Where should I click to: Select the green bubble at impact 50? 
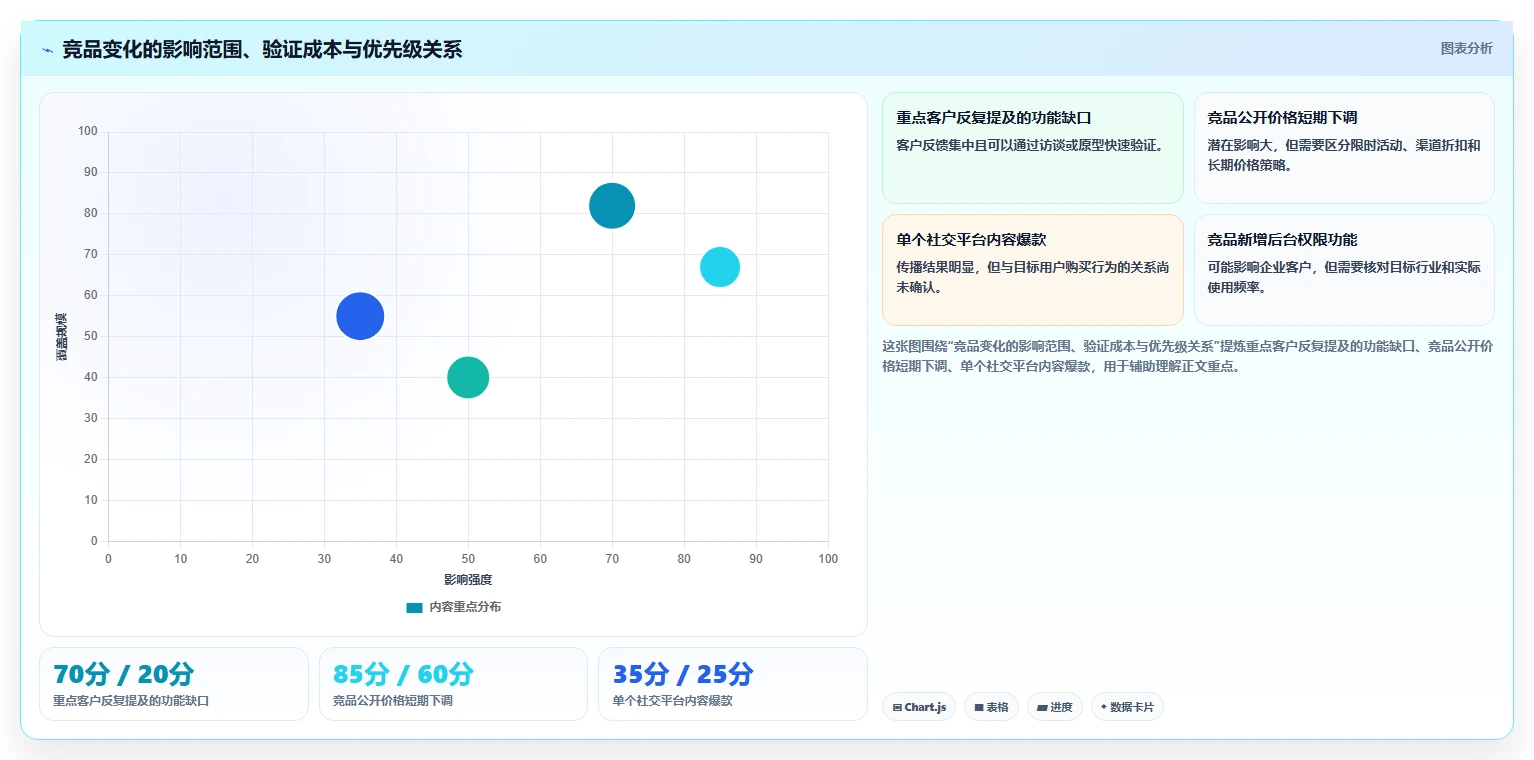click(x=468, y=377)
